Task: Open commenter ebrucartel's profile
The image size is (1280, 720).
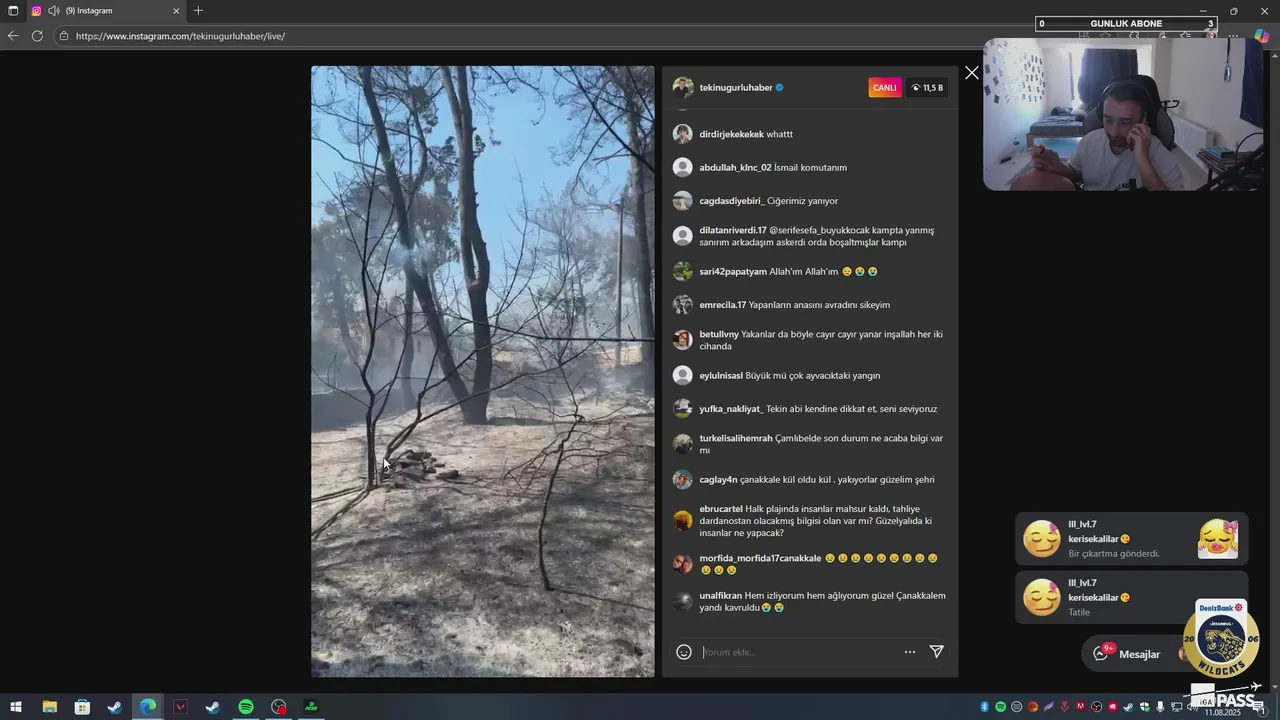Action: [721, 509]
